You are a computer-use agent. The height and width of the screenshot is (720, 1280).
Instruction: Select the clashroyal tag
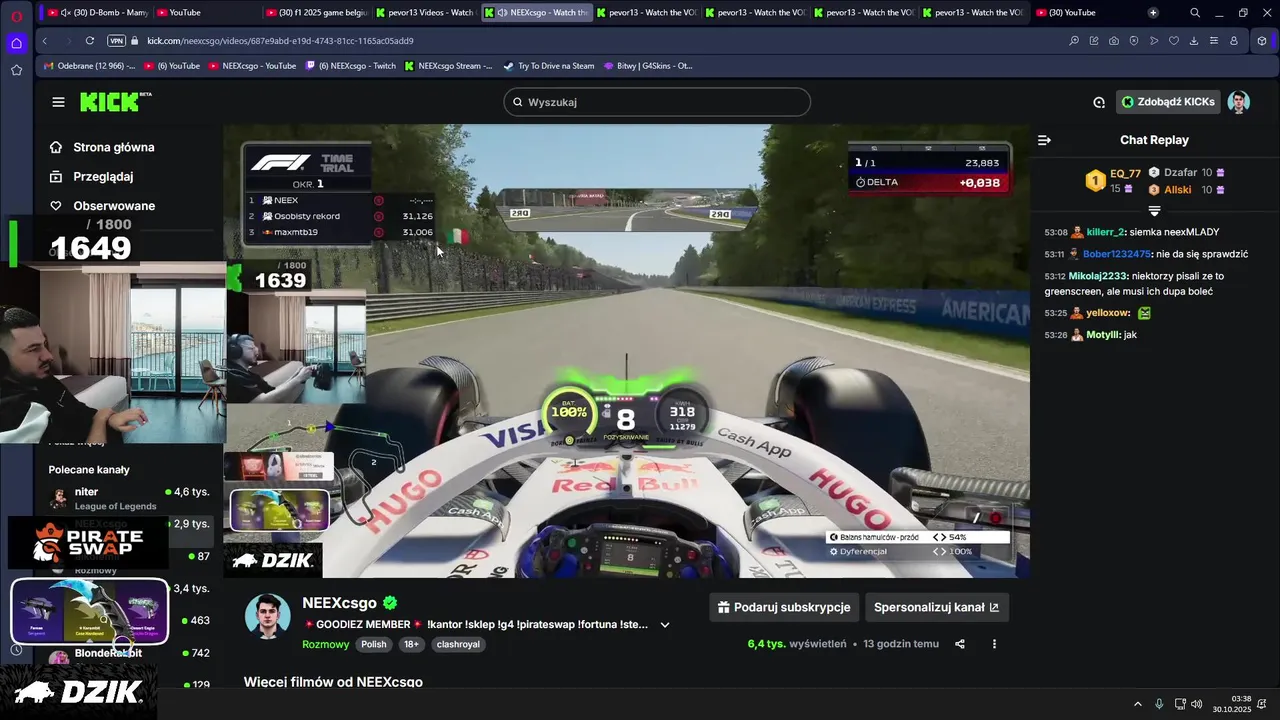click(458, 645)
